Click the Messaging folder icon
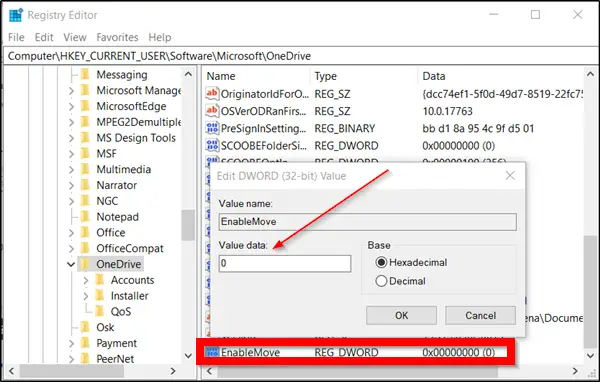The width and height of the screenshot is (600, 382). click(85, 74)
